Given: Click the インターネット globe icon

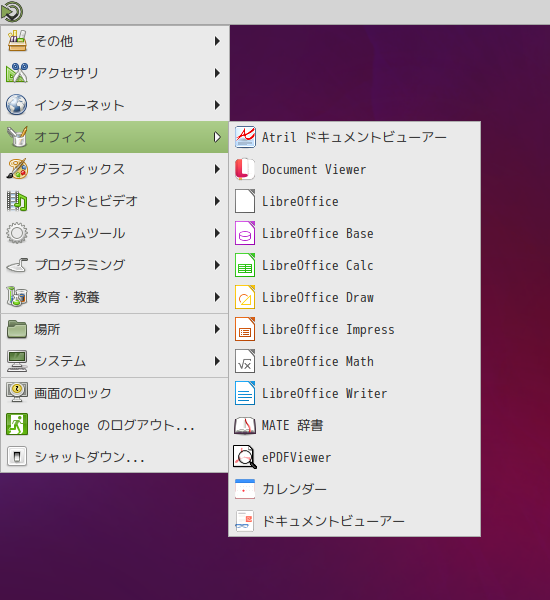Looking at the screenshot, I should pos(17,105).
